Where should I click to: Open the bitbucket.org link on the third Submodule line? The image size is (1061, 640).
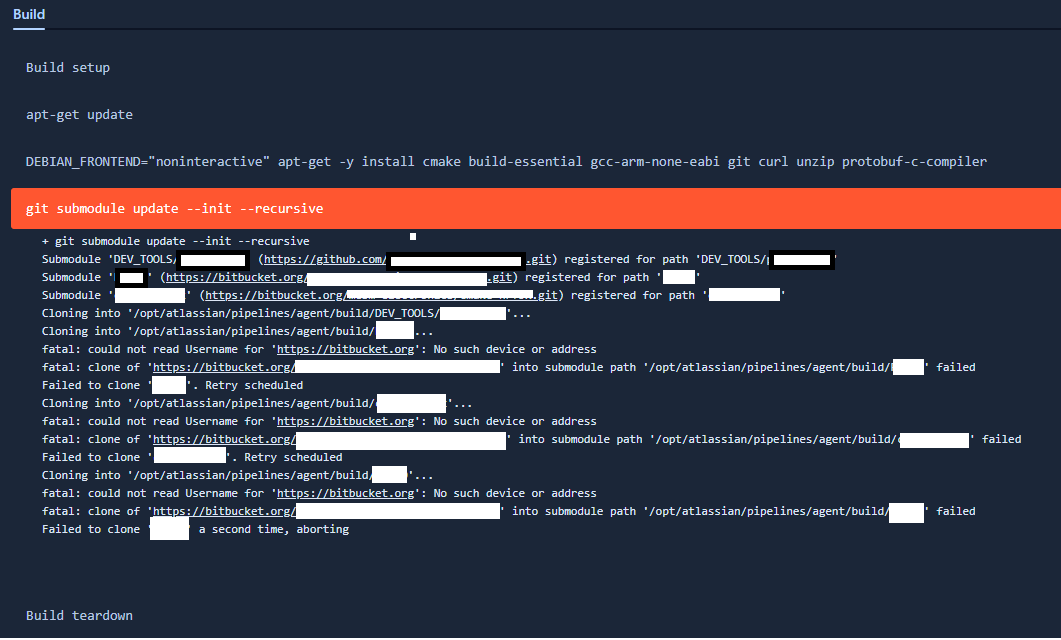381,296
